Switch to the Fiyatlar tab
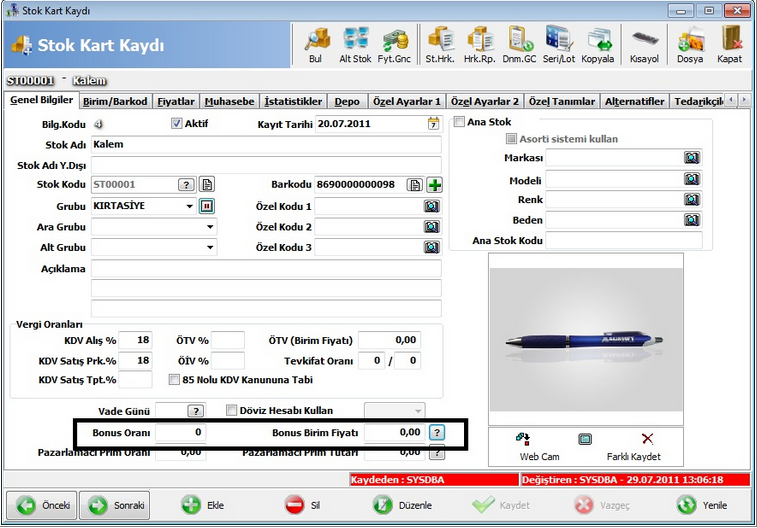 coord(176,102)
